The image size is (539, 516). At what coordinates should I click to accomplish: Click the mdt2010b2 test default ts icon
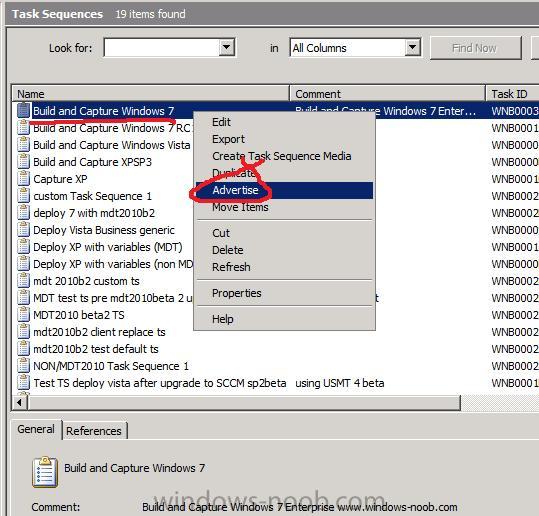click(x=23, y=349)
